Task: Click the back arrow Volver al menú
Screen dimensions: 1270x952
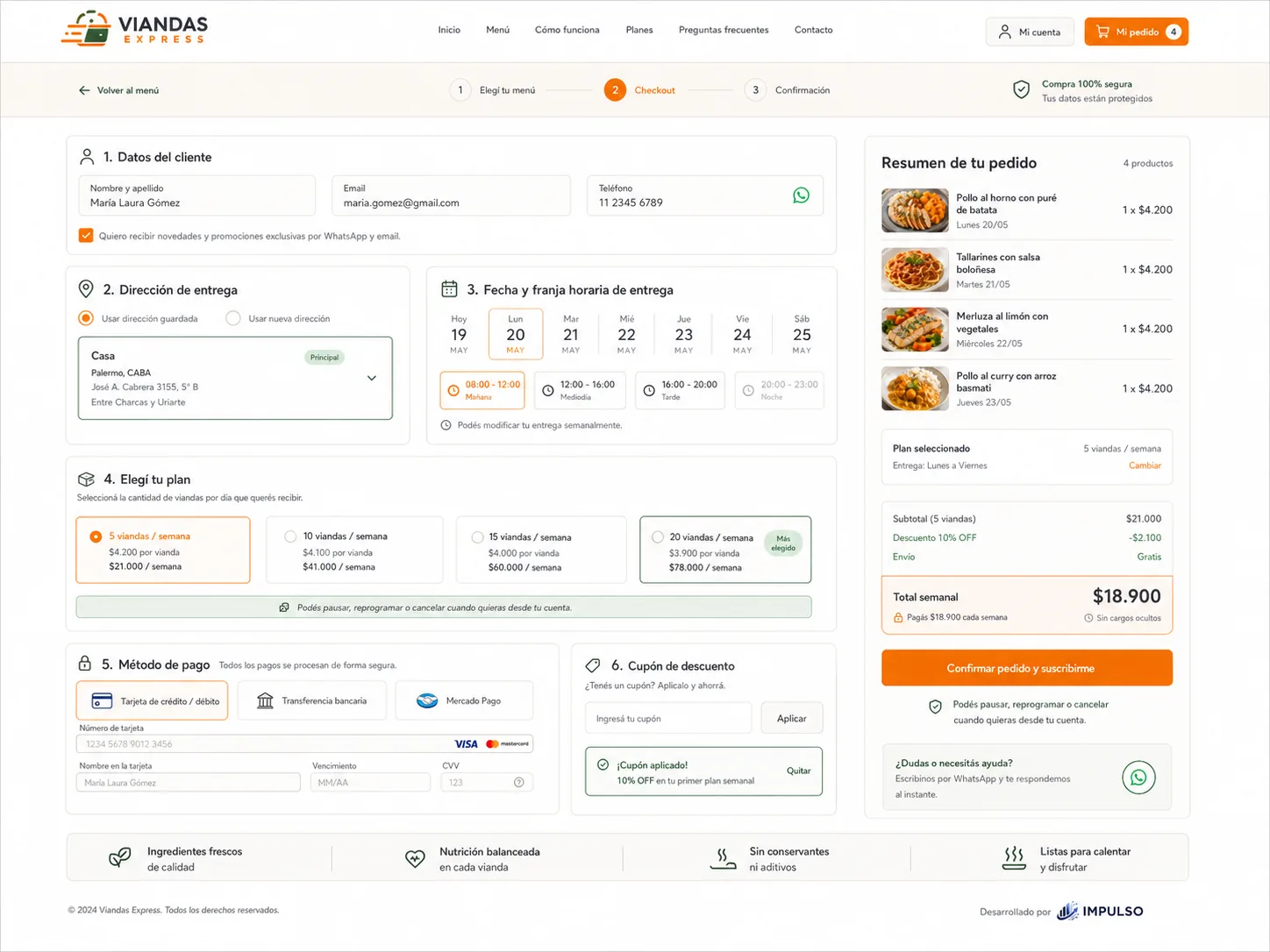Action: (x=84, y=90)
